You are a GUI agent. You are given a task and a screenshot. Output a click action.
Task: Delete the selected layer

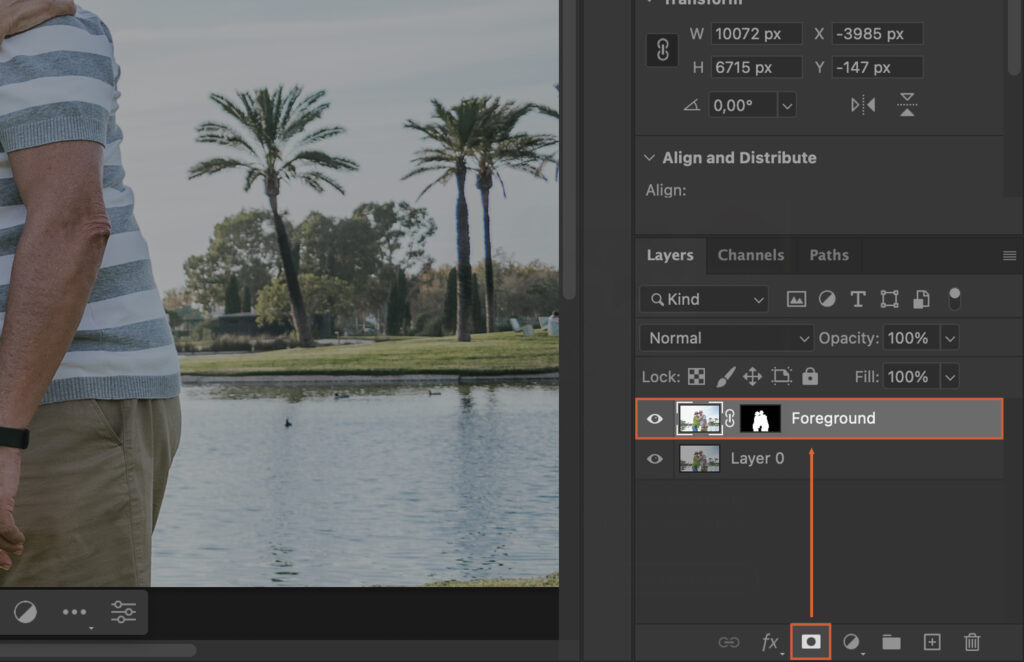point(971,643)
